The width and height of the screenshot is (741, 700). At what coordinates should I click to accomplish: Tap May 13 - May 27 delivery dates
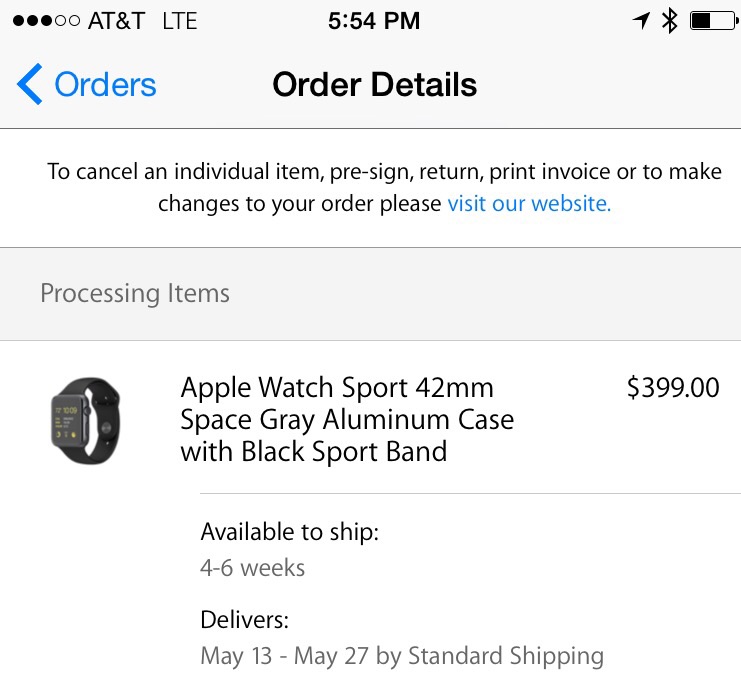284,656
